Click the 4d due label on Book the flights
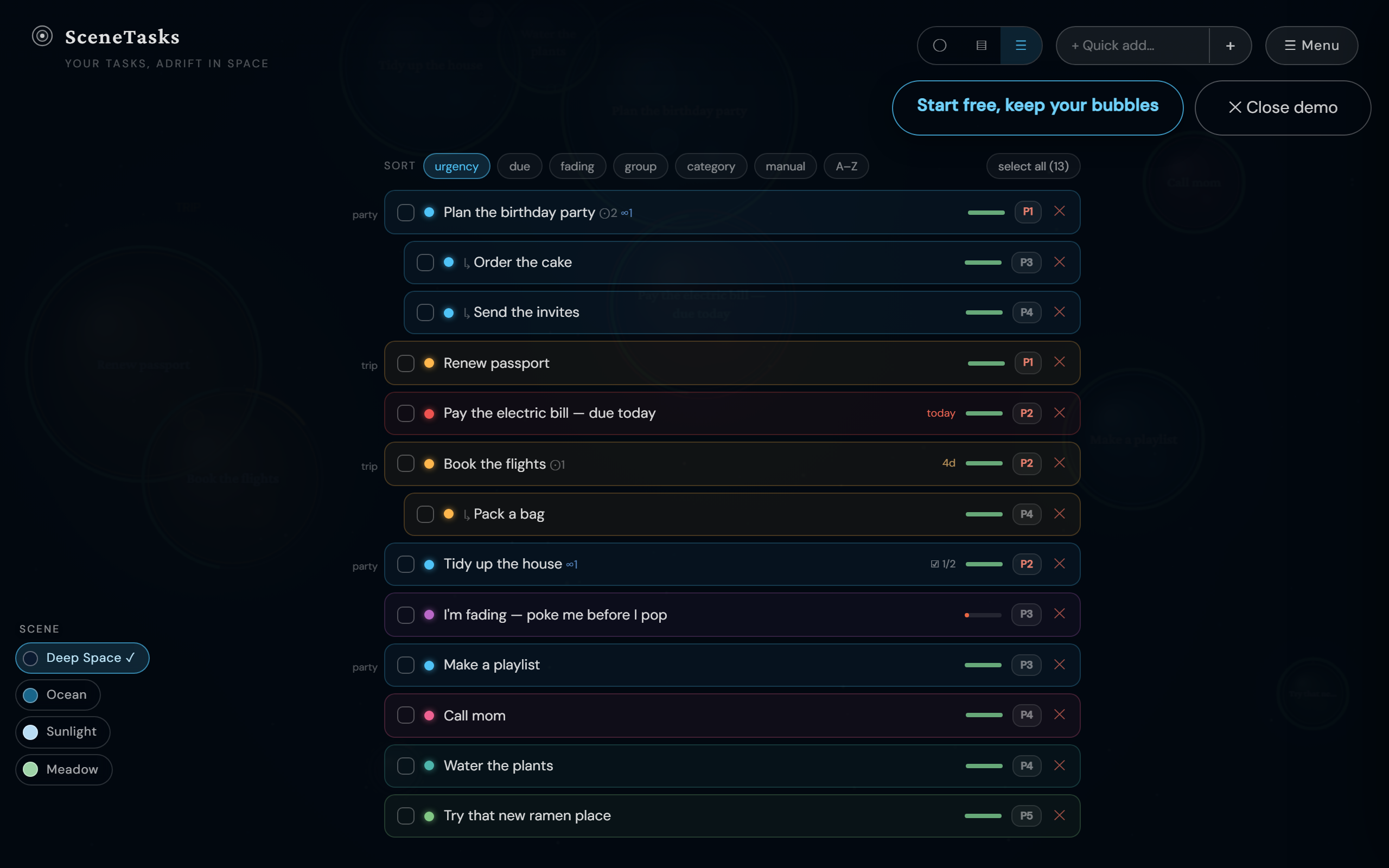This screenshot has width=1389, height=868. coord(949,463)
